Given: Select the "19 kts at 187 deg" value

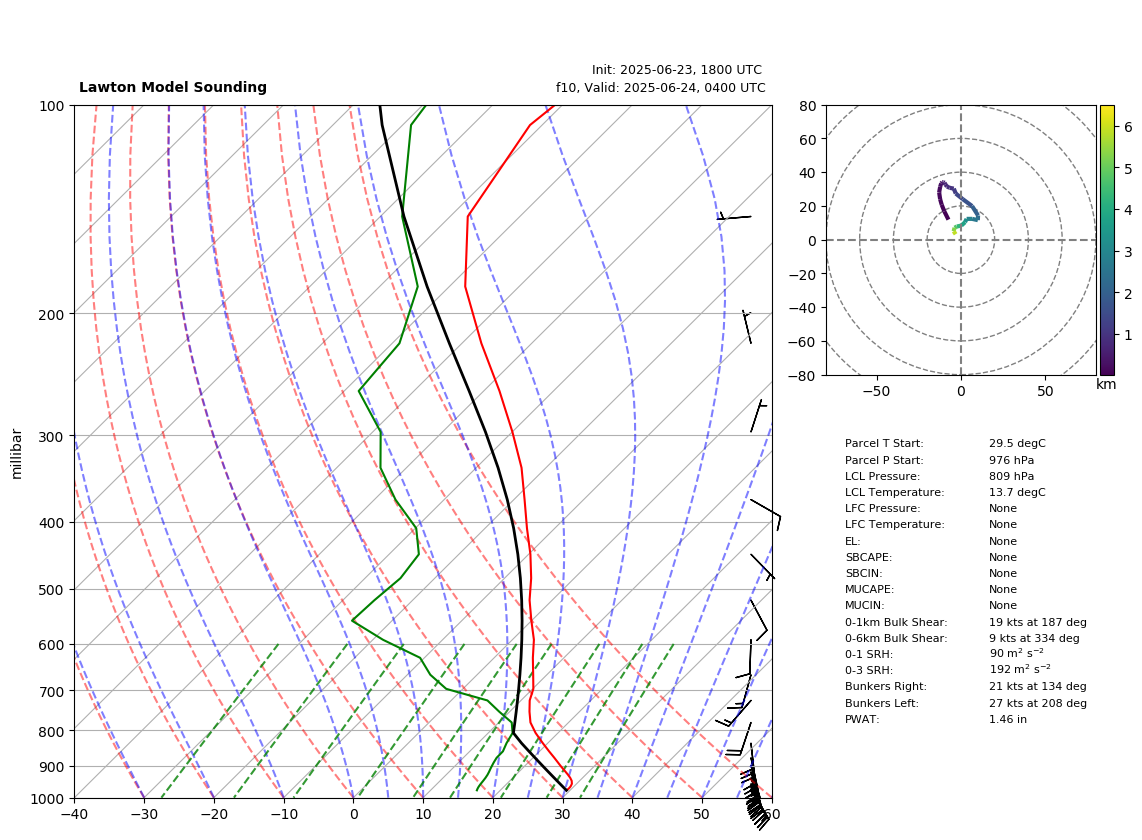Looking at the screenshot, I should pos(1038,623).
